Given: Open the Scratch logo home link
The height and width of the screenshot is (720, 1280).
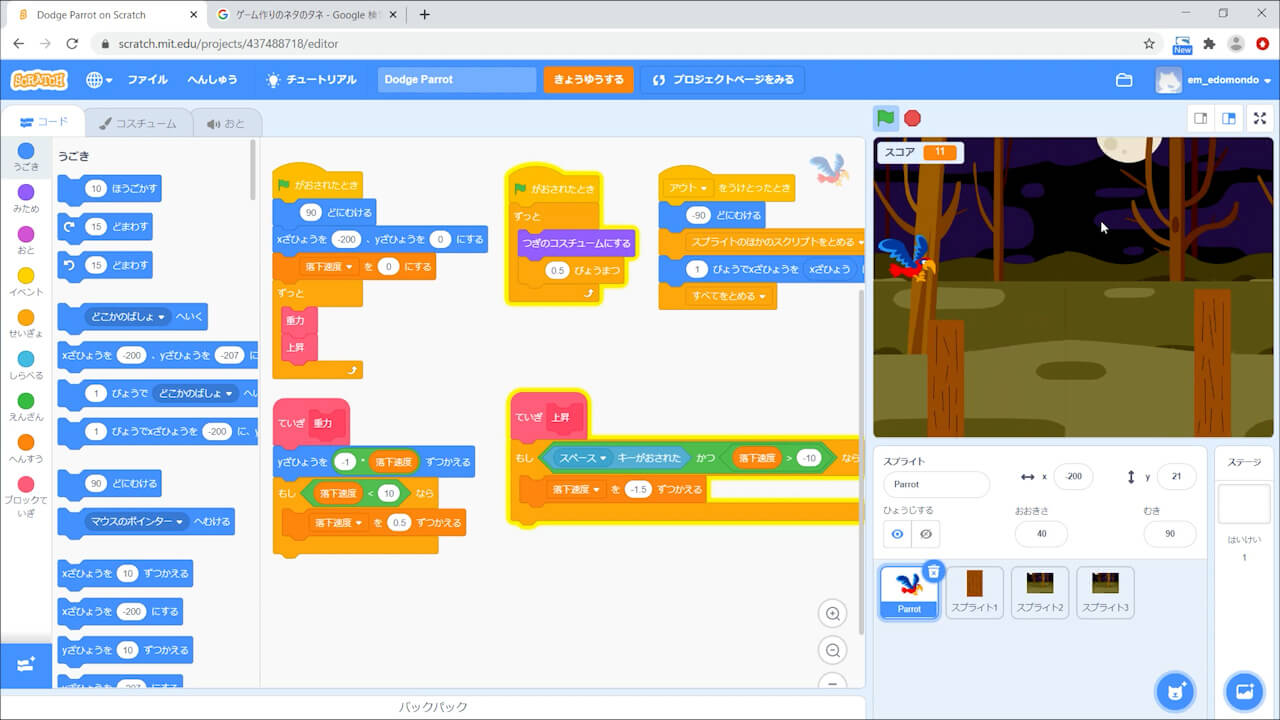Looking at the screenshot, I should pos(39,80).
